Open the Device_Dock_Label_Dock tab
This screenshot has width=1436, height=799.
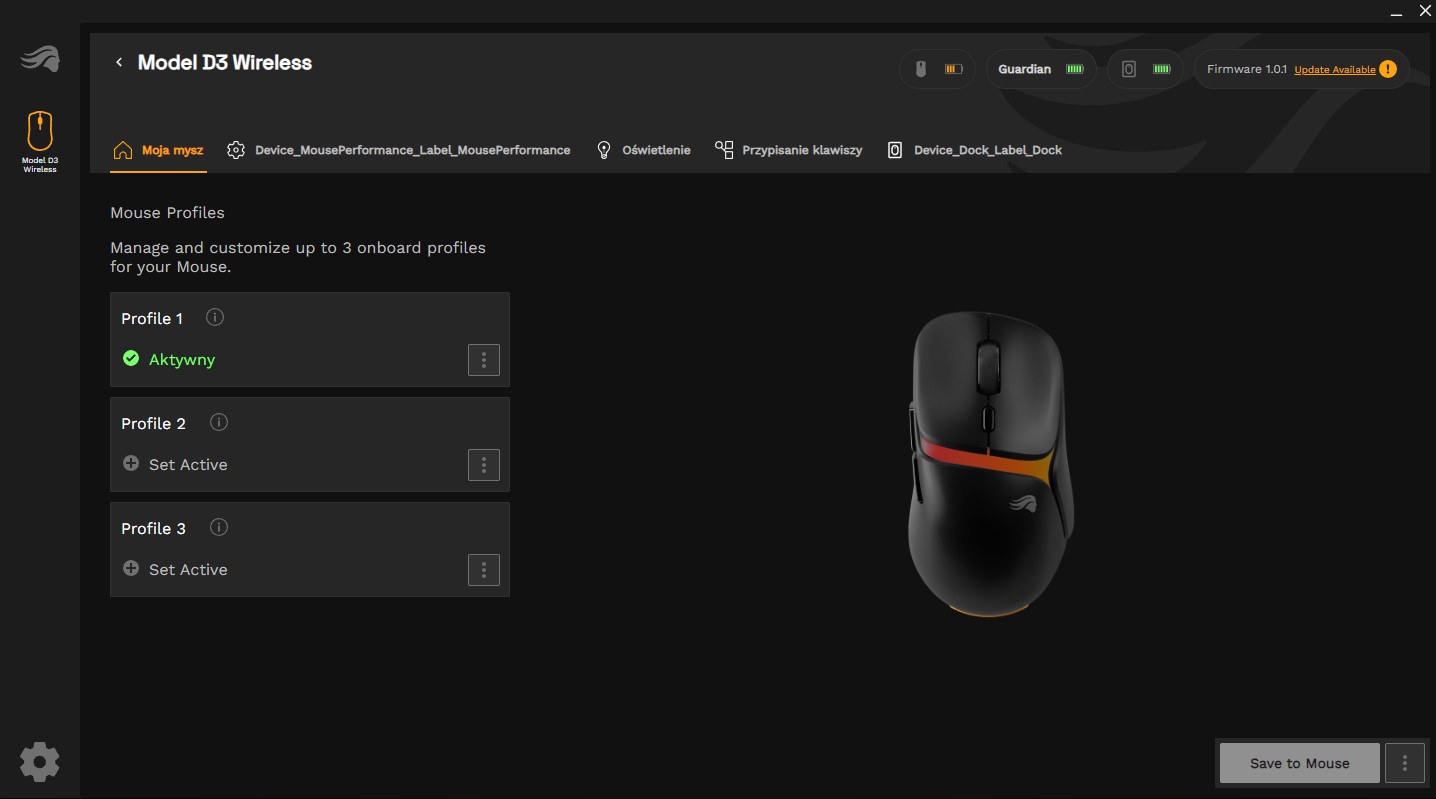[975, 150]
